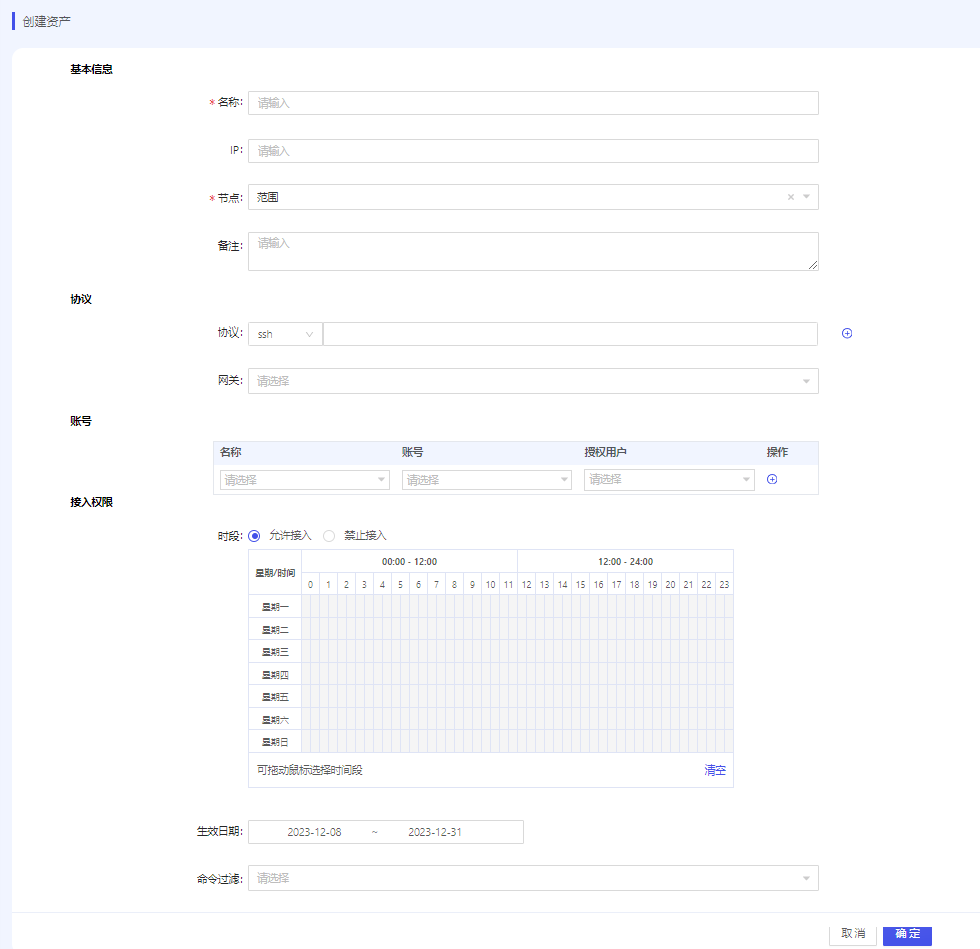This screenshot has height=949, width=980.
Task: Expand the 网关 dropdown
Action: tap(532, 381)
